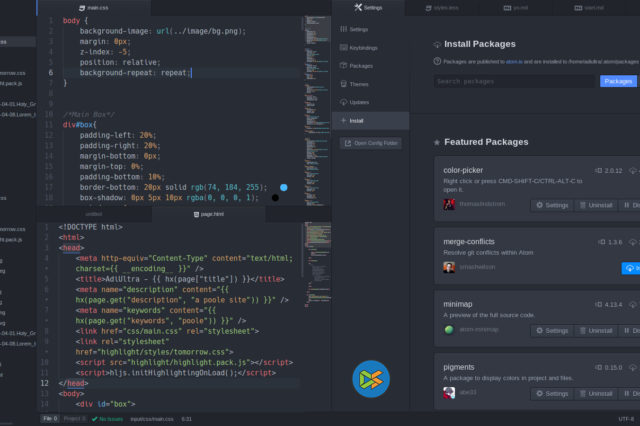The image size is (640, 426).
Task: Click the 6:21 cursor position indicator
Action: [187, 419]
